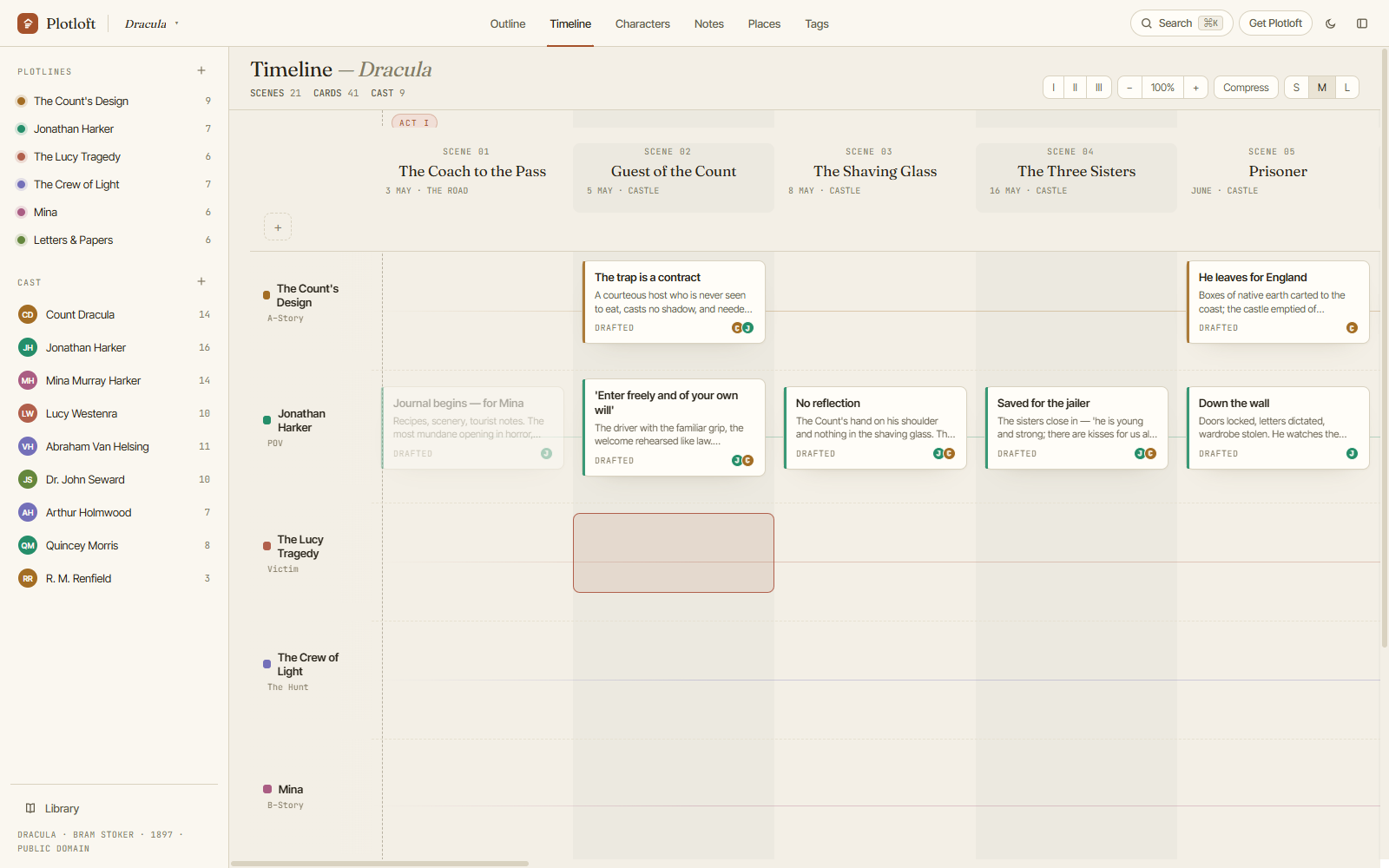Go to the Outline tab
1389x868 pixels.
(x=508, y=23)
